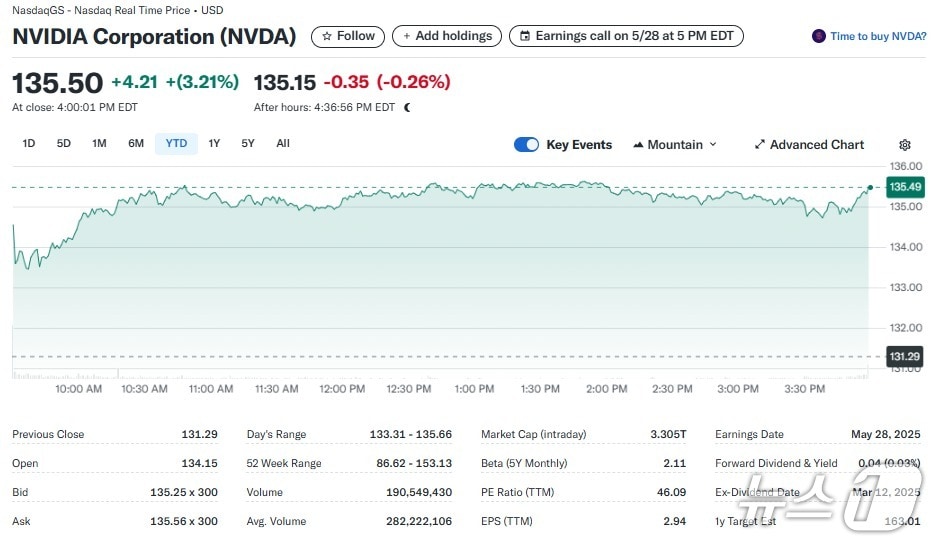Image resolution: width=936 pixels, height=545 pixels.
Task: Click the plus icon in Add holdings
Action: click(x=406, y=36)
